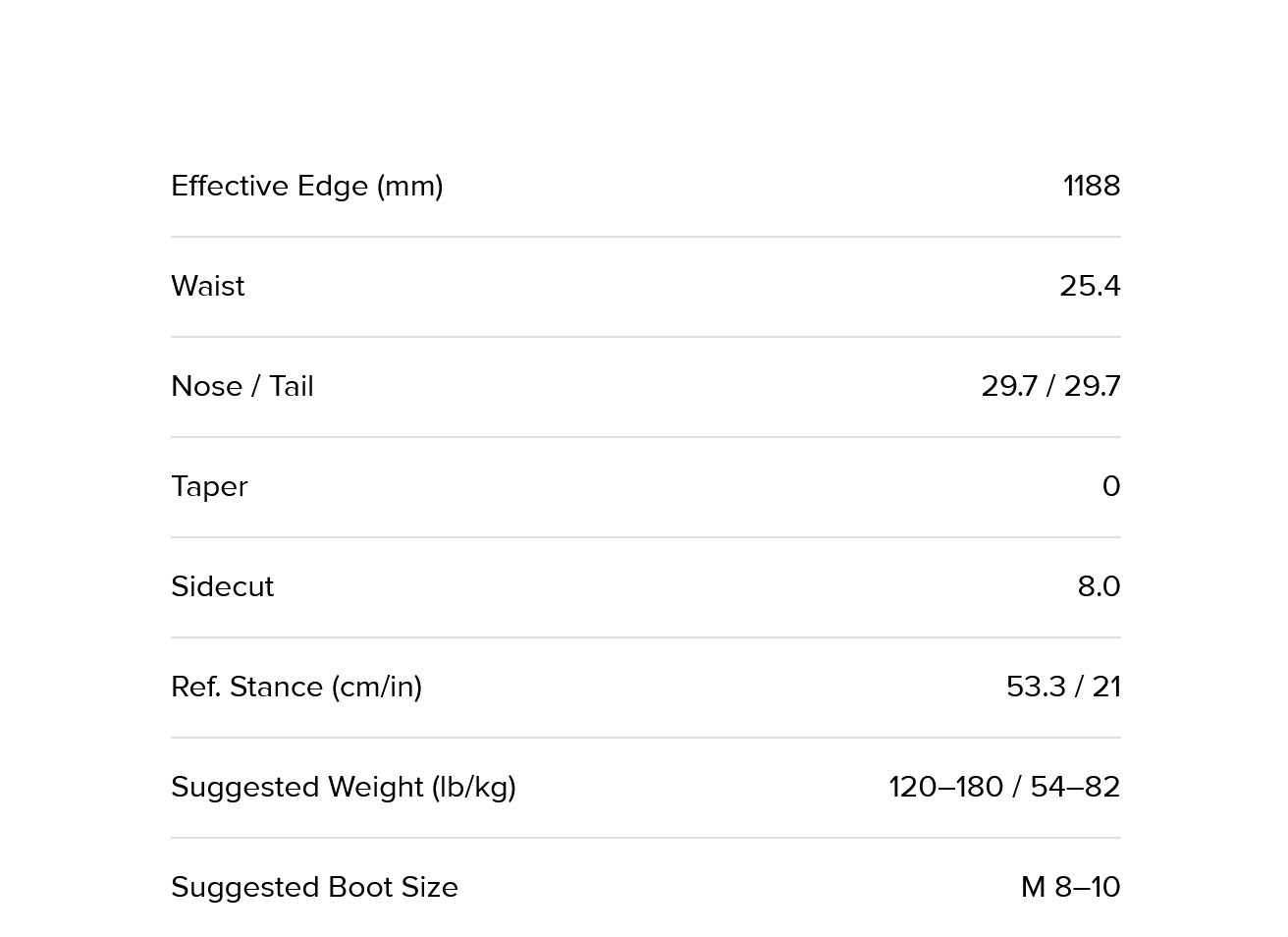Click the Suggested Boot Size label

pyautogui.click(x=314, y=887)
